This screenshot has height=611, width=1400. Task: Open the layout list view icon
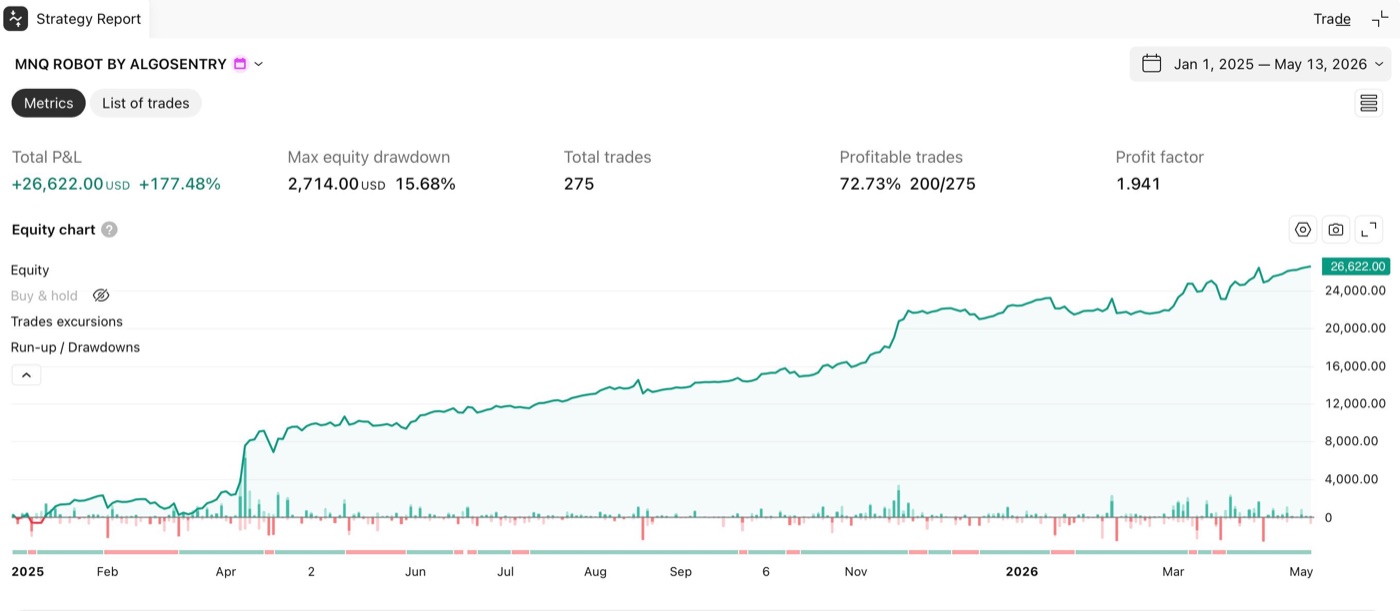[1369, 103]
